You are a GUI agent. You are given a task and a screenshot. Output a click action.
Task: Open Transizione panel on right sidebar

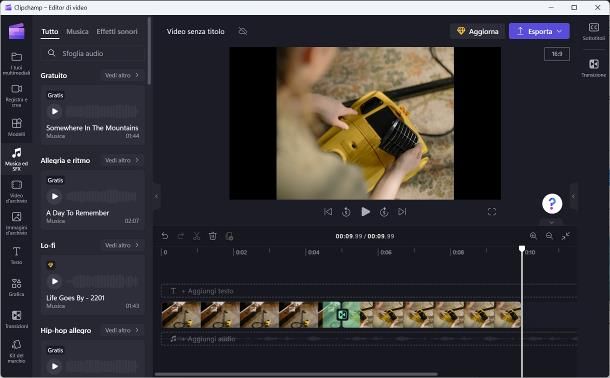594,68
